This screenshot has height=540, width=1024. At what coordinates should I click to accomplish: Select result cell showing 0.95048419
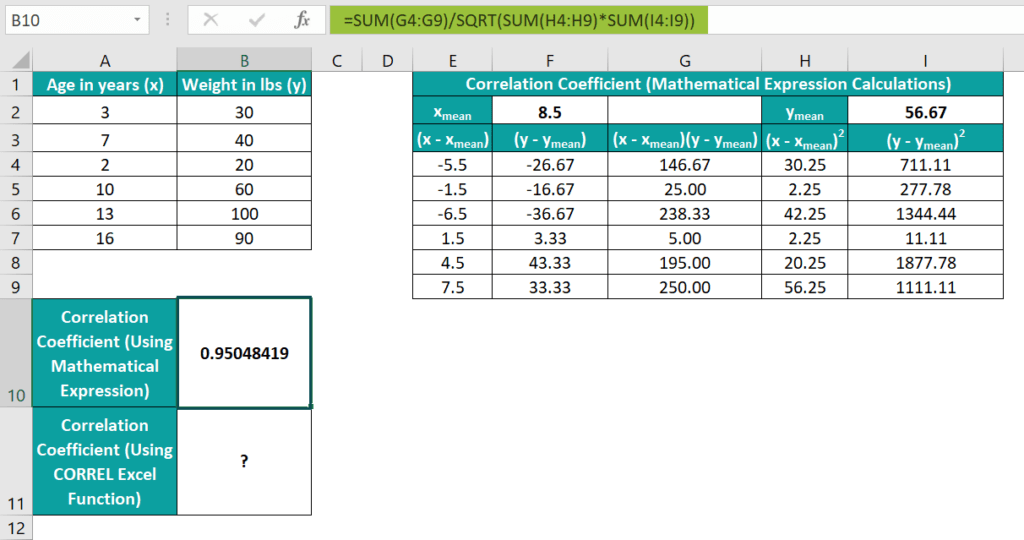pos(244,353)
